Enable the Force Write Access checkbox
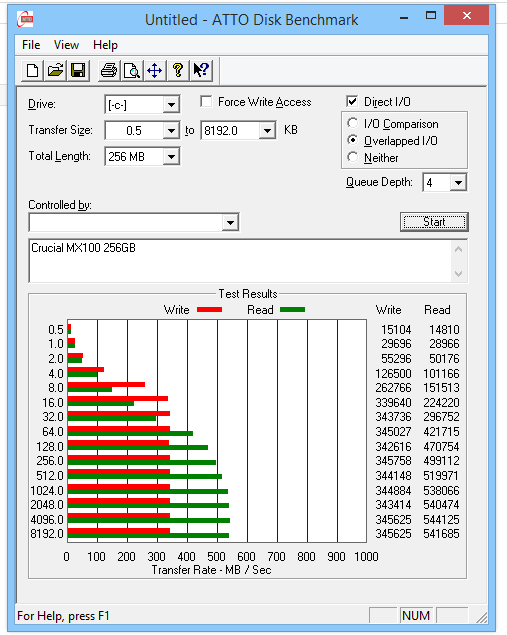The height and width of the screenshot is (635, 507). pos(206,101)
